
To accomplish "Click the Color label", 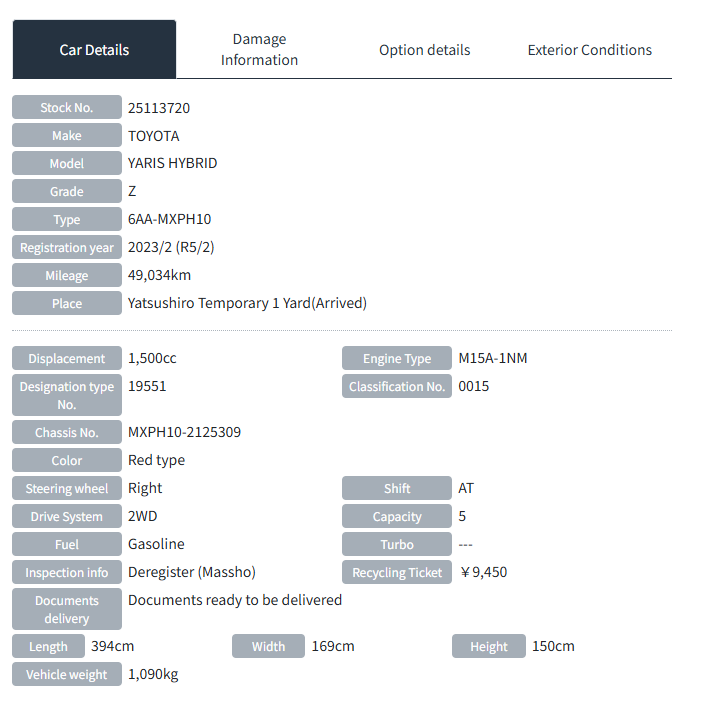I will [66, 461].
